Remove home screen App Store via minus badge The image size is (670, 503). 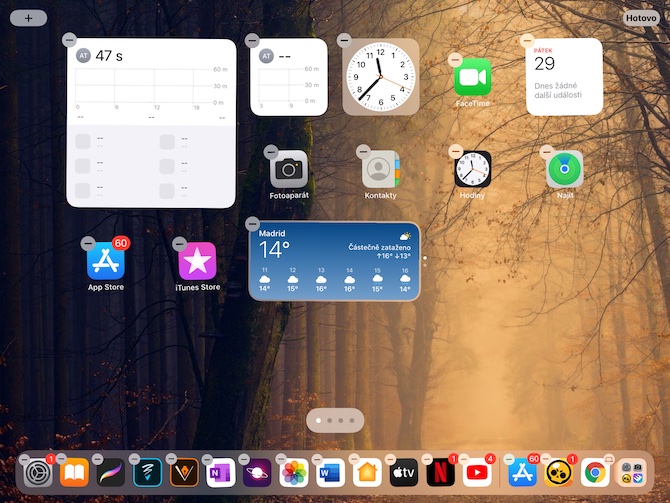[88, 243]
